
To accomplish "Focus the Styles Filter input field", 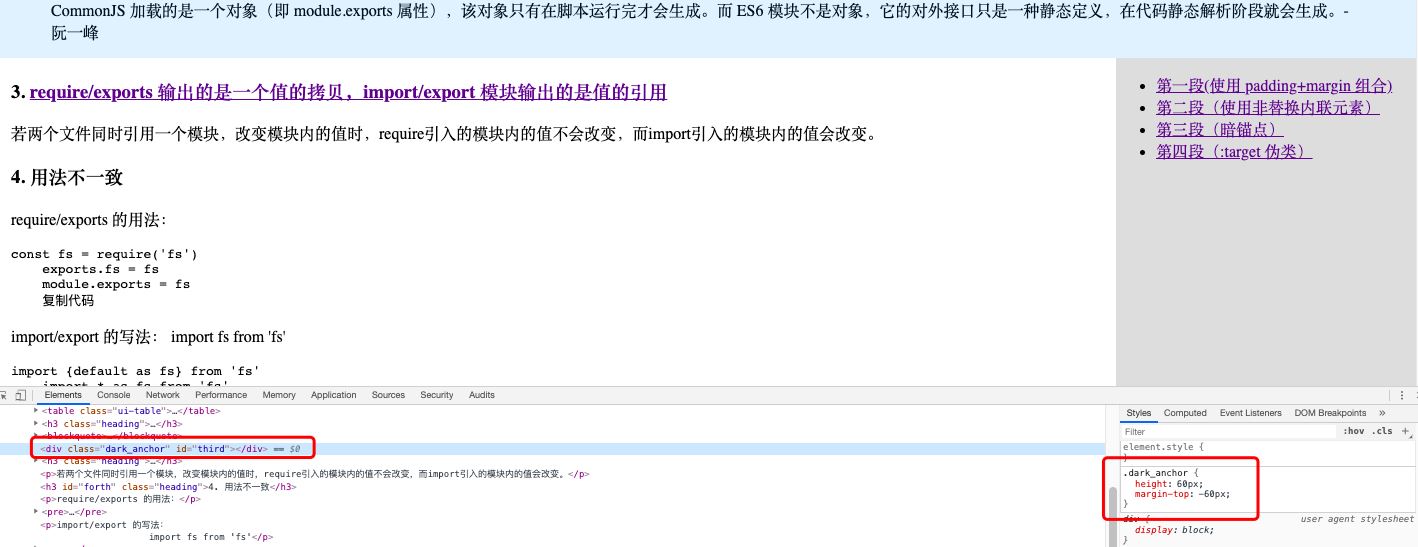I will point(1229,431).
